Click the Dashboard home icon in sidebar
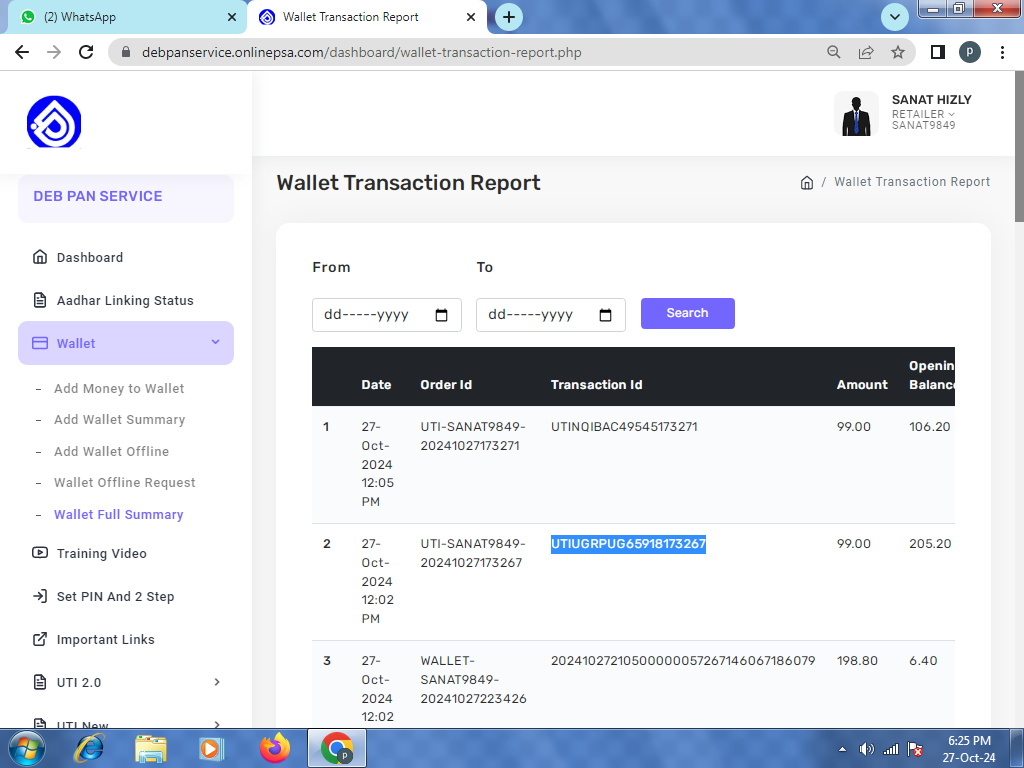 pyautogui.click(x=40, y=257)
